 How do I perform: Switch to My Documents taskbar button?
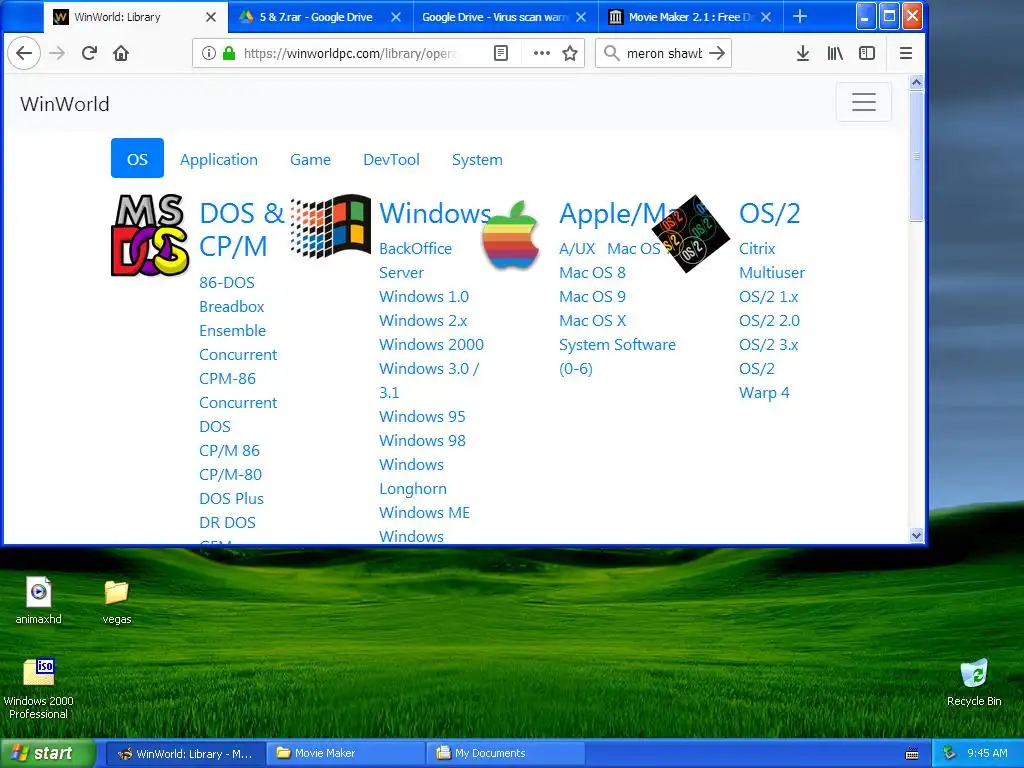coord(506,753)
